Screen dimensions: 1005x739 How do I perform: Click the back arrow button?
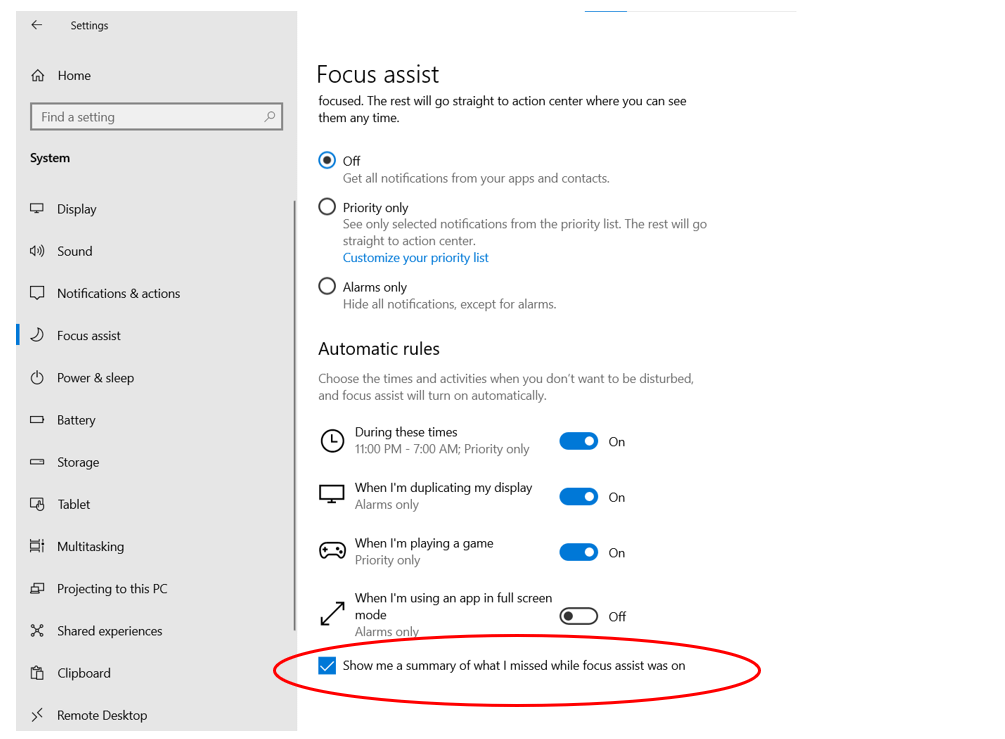click(x=34, y=25)
